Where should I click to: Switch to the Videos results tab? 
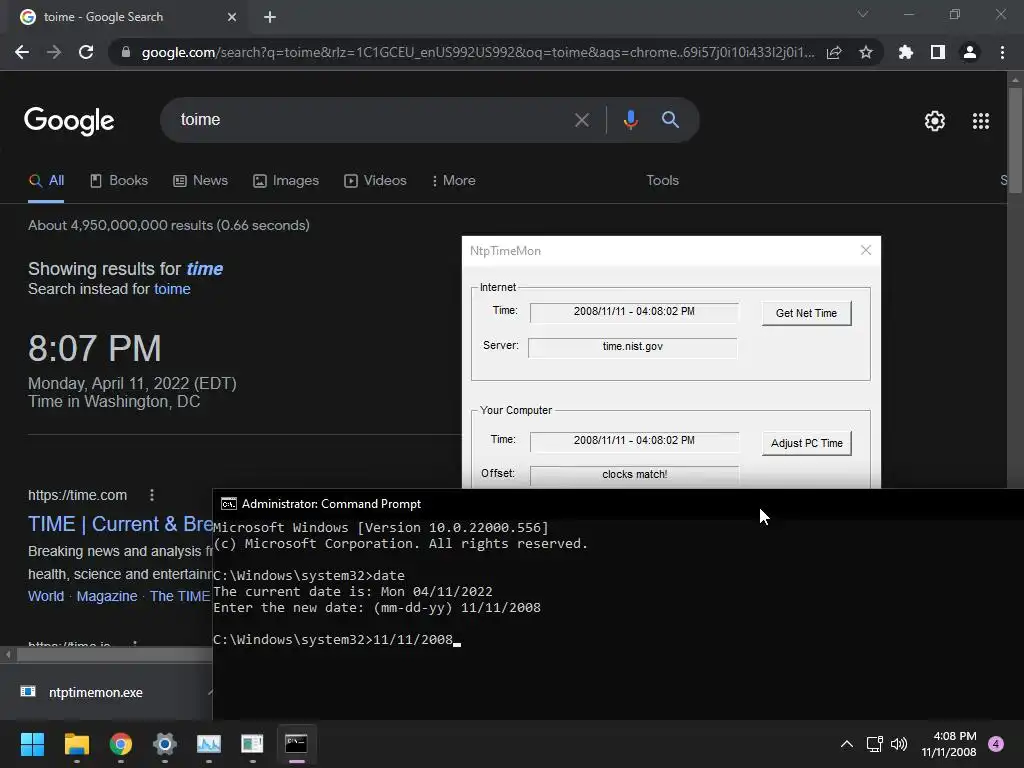[376, 181]
